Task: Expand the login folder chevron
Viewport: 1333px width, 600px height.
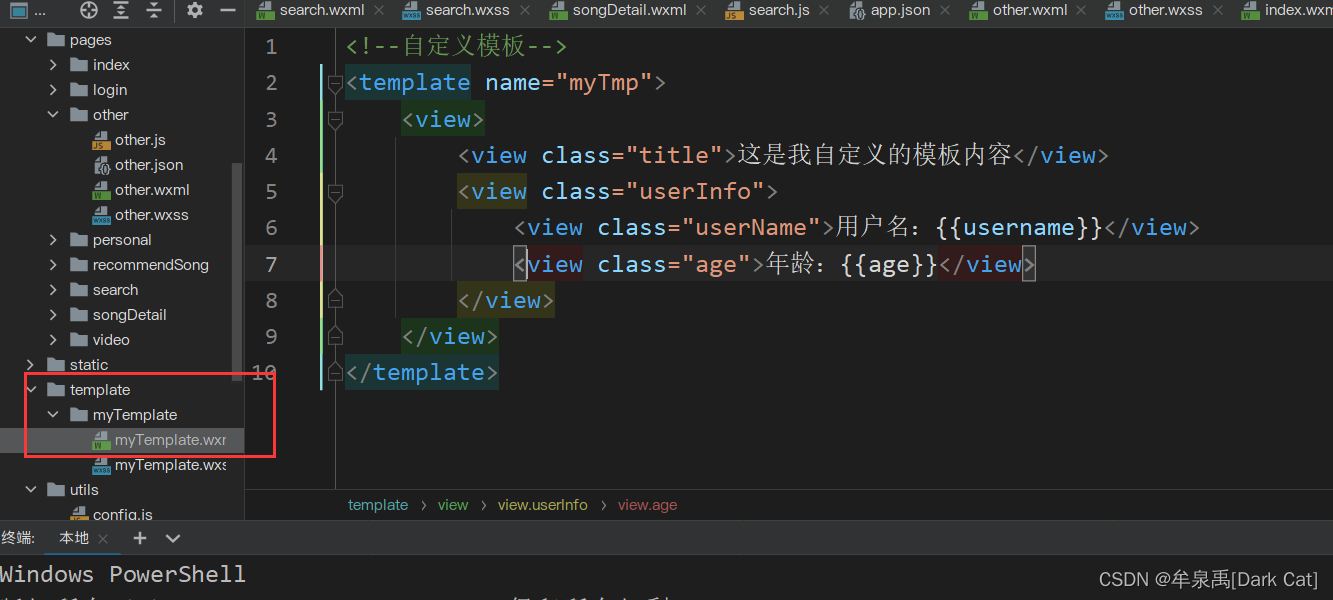Action: tap(54, 90)
